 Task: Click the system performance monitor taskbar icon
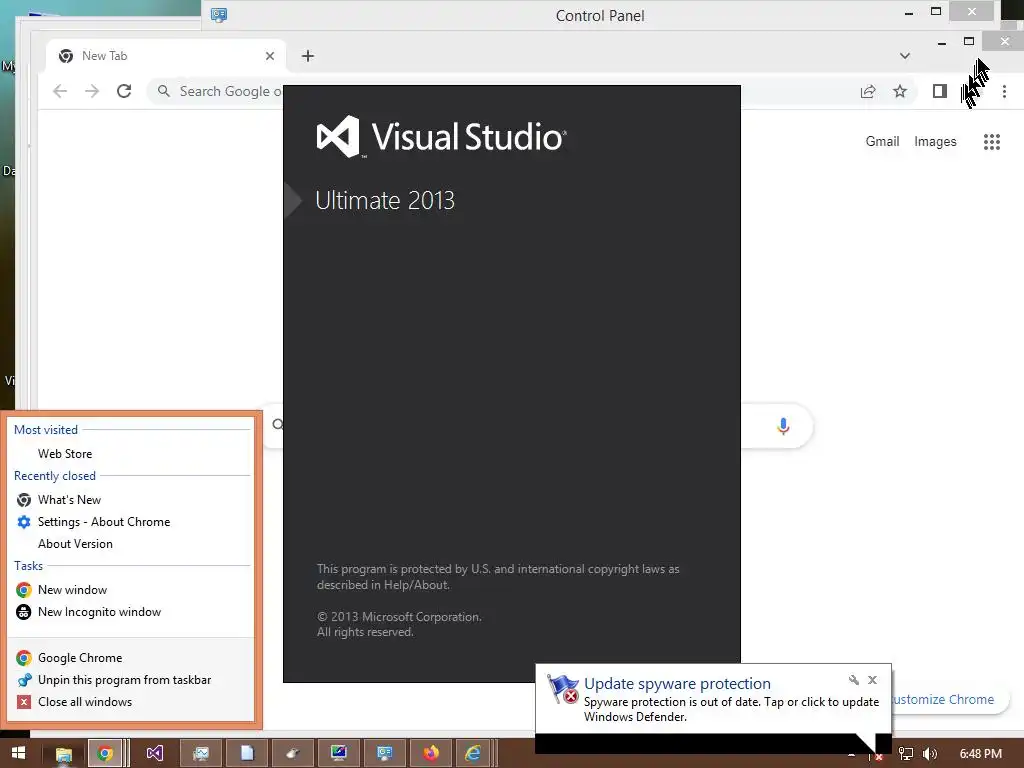(x=200, y=754)
